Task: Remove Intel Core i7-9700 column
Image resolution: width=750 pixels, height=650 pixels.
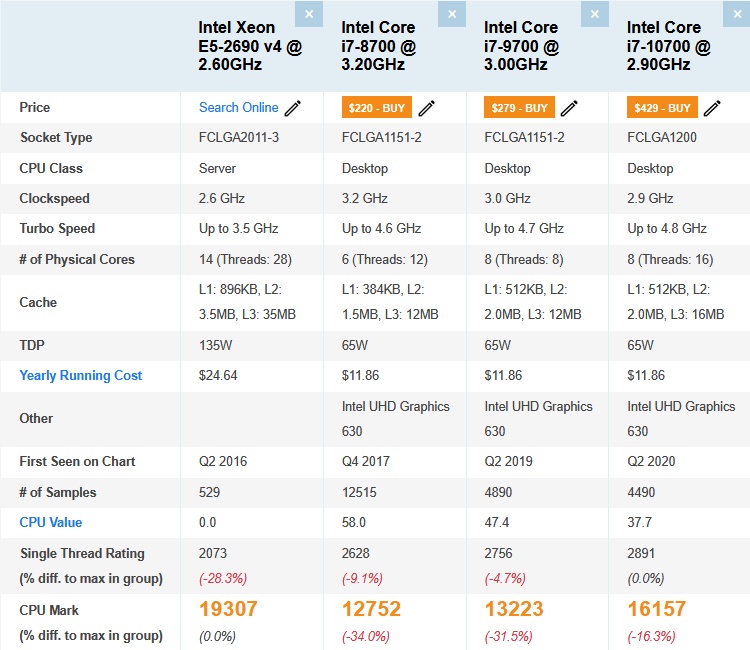Action: [595, 14]
